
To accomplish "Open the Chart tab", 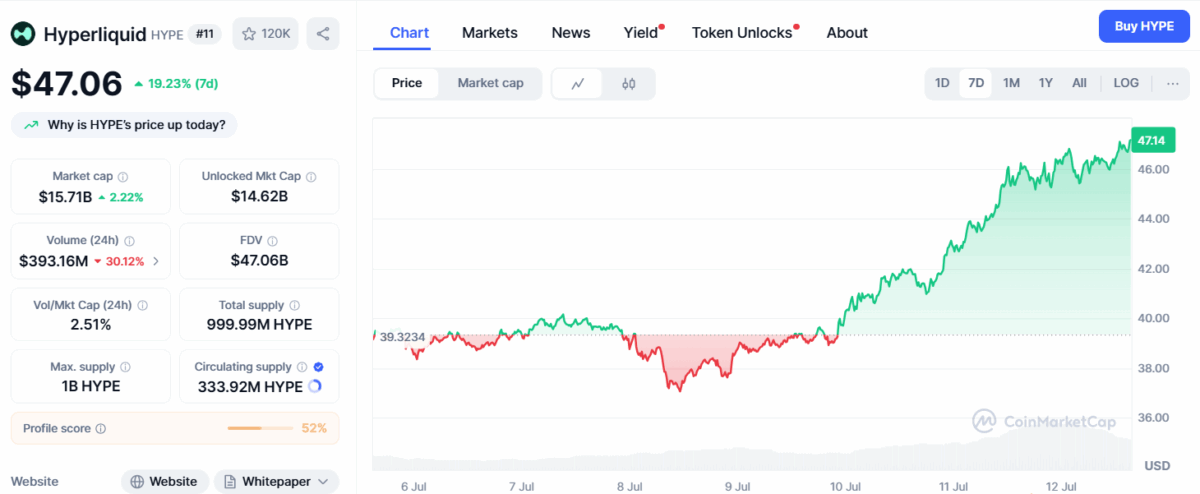I will pyautogui.click(x=409, y=33).
